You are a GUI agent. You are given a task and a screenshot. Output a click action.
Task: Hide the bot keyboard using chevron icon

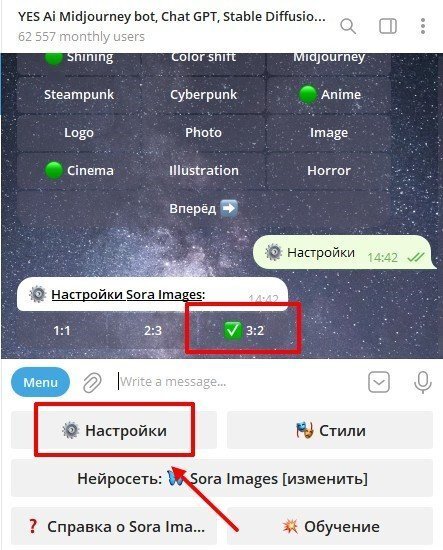379,382
